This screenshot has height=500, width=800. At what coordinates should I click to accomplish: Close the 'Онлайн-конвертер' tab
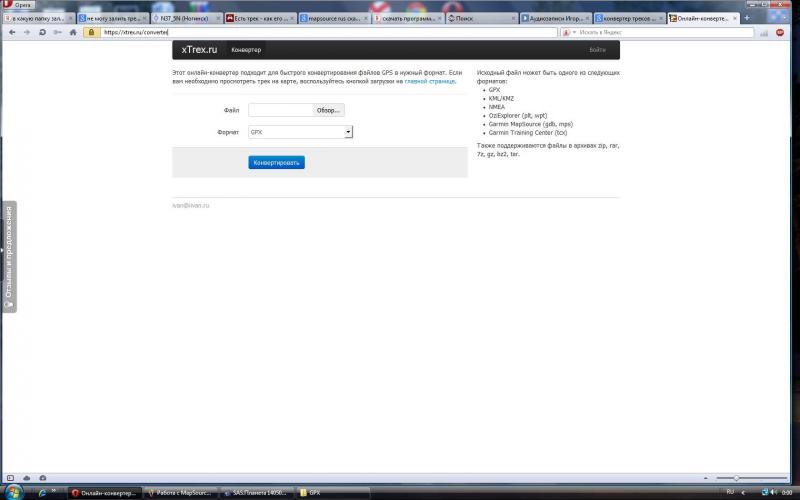pyautogui.click(x=735, y=18)
